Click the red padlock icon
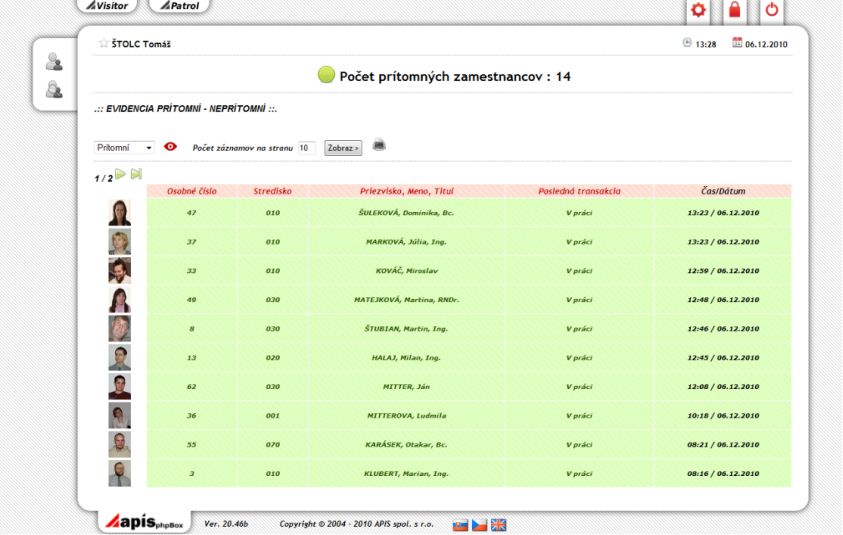 [735, 11]
